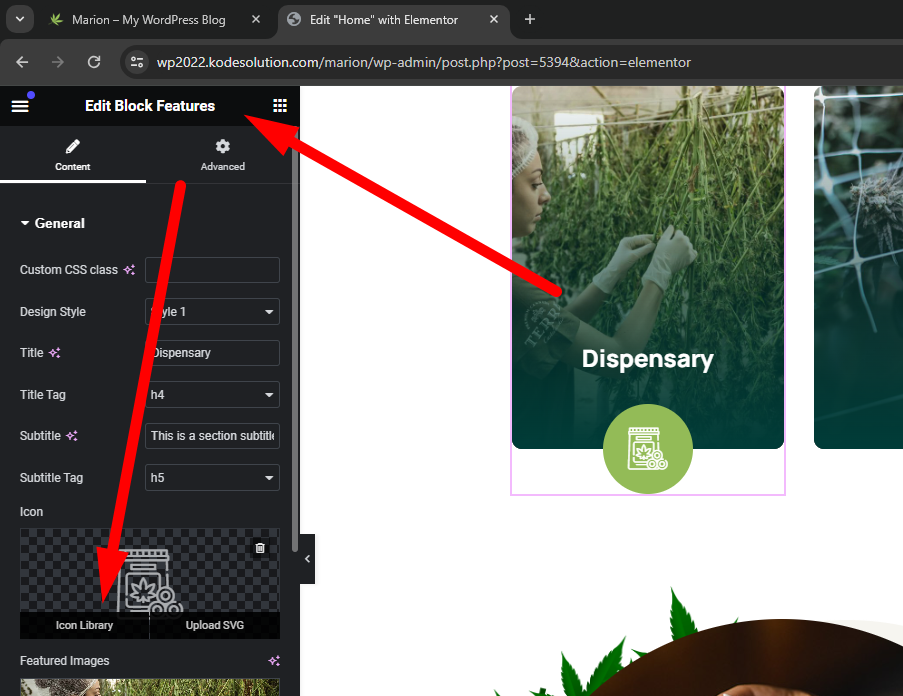The height and width of the screenshot is (696, 903).
Task: Open the tab search dropdown chevron
Action: (x=20, y=19)
